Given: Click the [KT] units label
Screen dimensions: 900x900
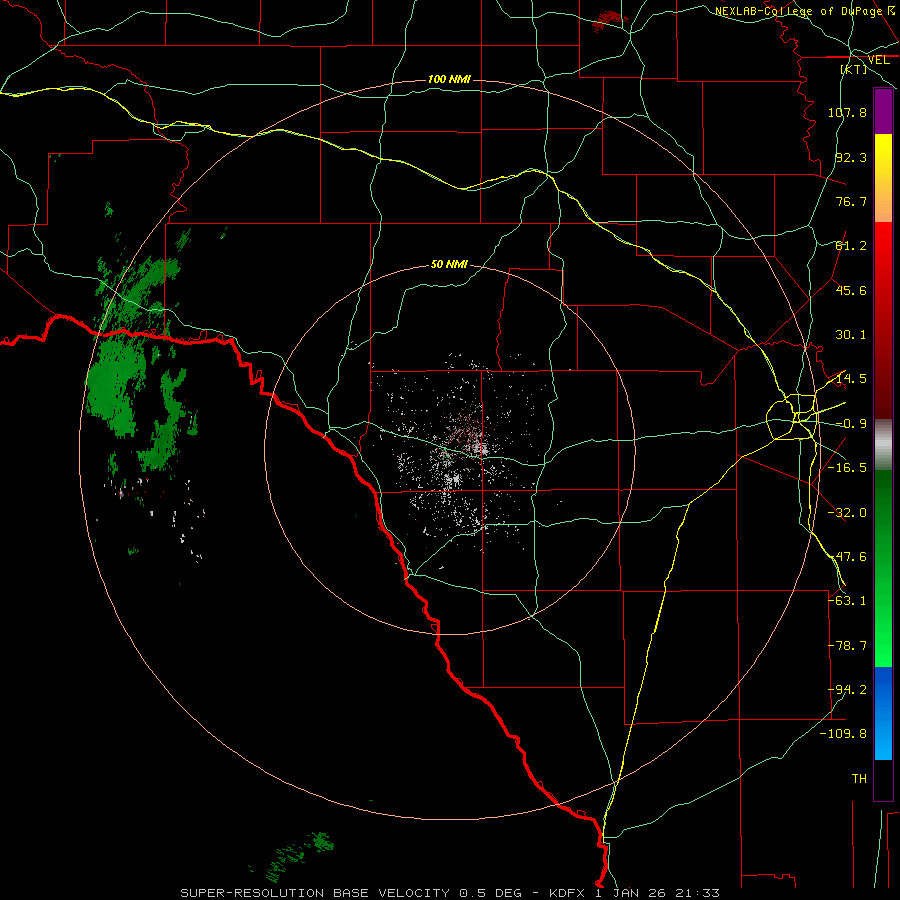Looking at the screenshot, I should click(854, 69).
